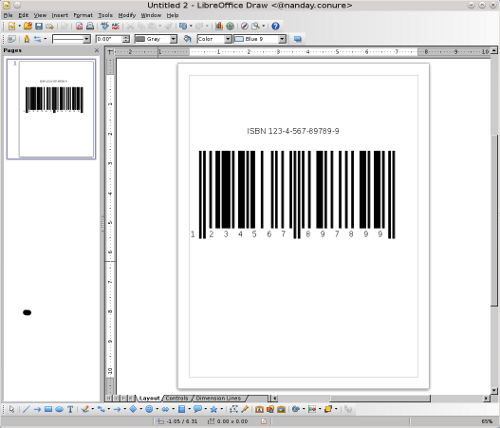This screenshot has height=428, width=500.
Task: Select the Block Arrows tool
Action: point(165,409)
